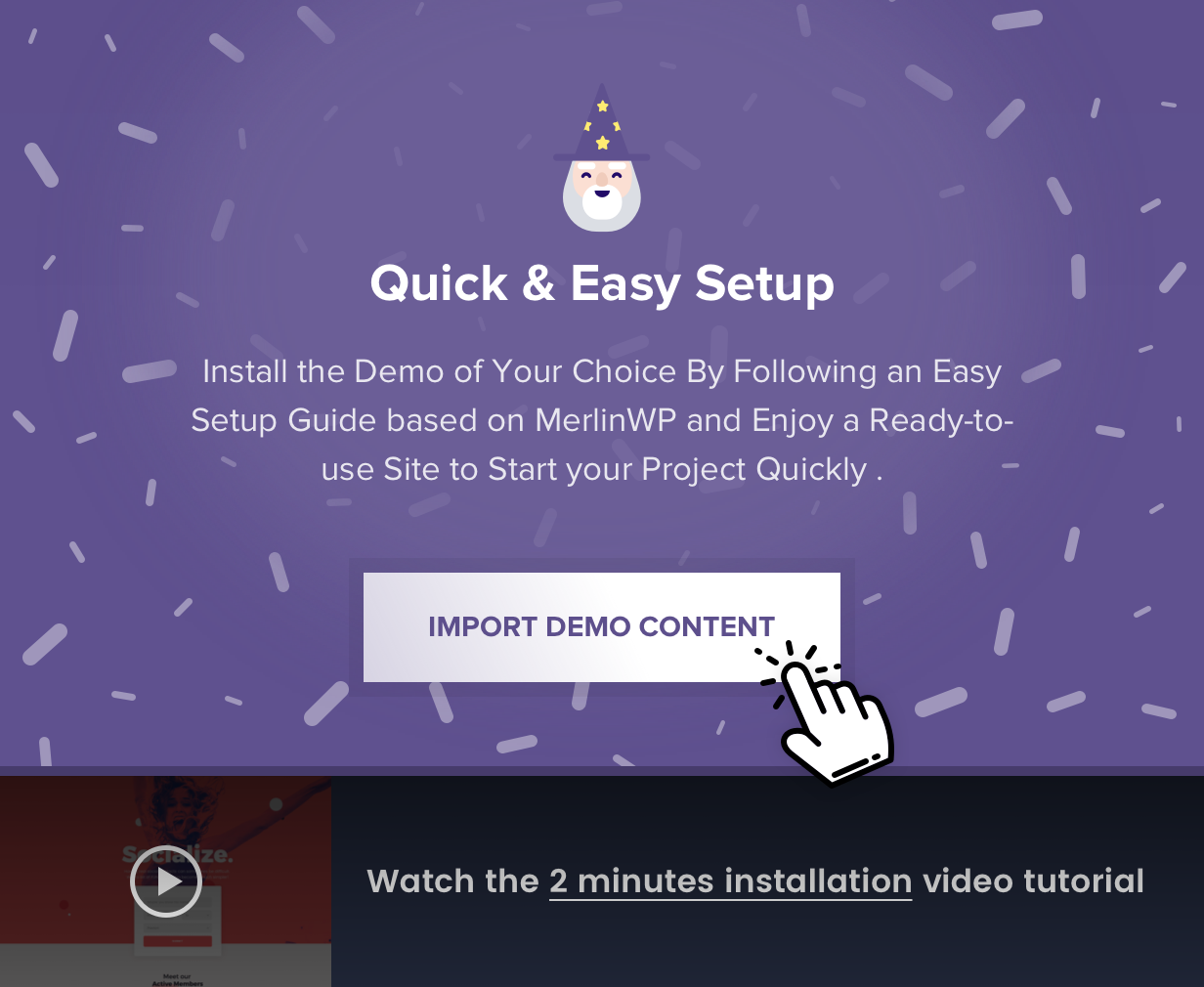This screenshot has height=987, width=1204.
Task: Open the 2 minutes installation link
Action: coord(730,881)
